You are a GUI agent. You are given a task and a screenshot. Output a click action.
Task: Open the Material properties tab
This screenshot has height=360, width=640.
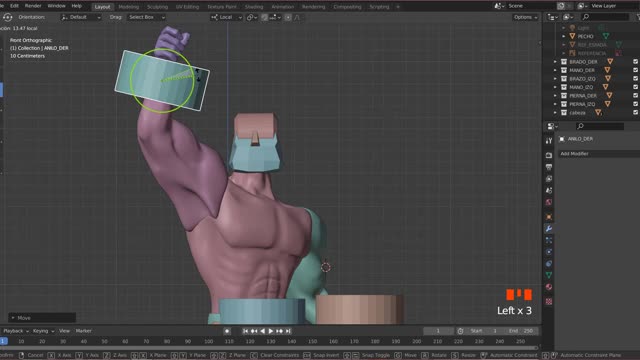(x=549, y=287)
